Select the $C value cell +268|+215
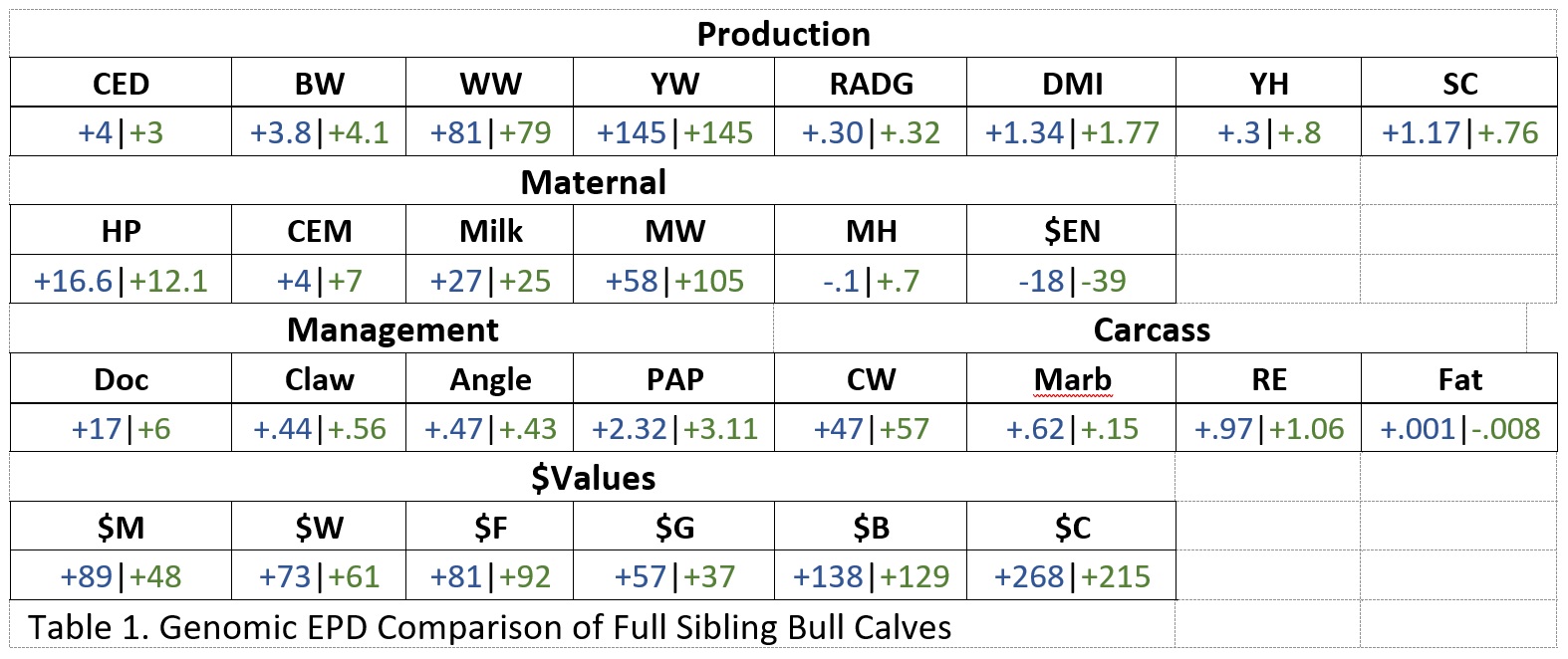The width and height of the screenshot is (1568, 659). pyautogui.click(x=1072, y=576)
